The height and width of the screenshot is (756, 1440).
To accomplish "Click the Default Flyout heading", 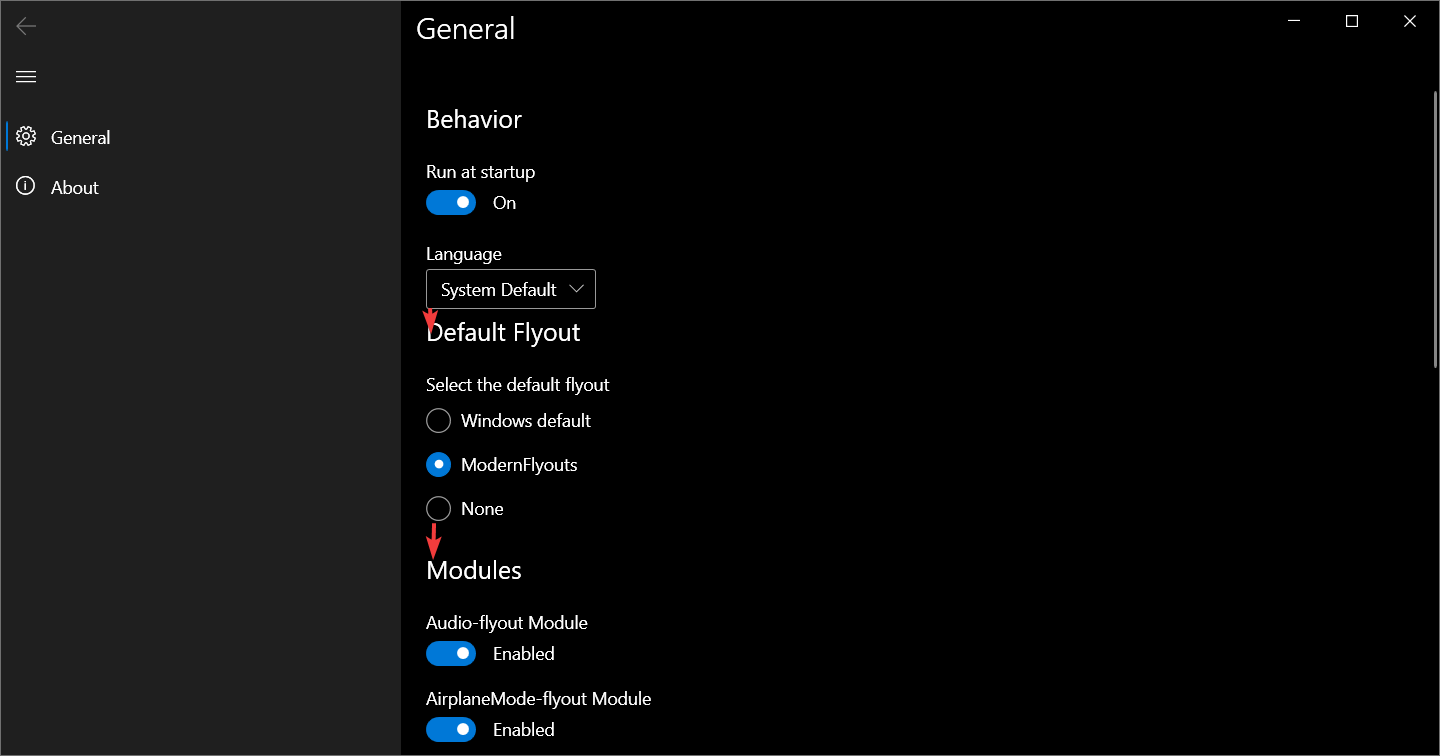I will point(503,332).
